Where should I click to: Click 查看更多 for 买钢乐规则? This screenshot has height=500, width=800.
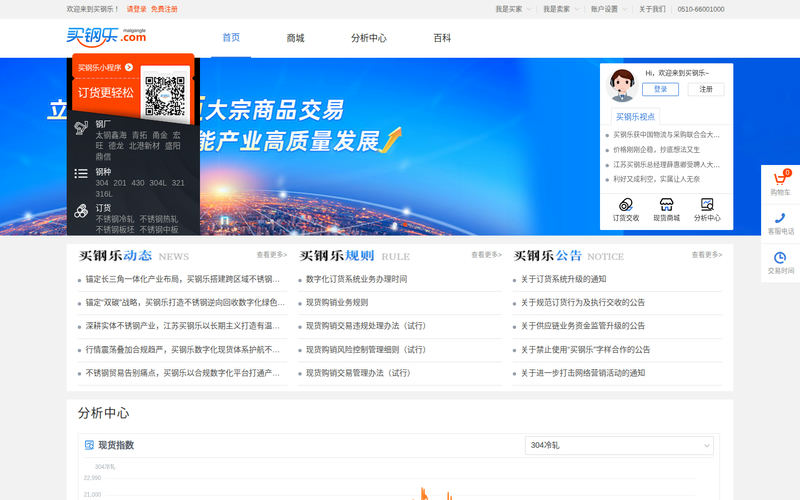(x=486, y=255)
